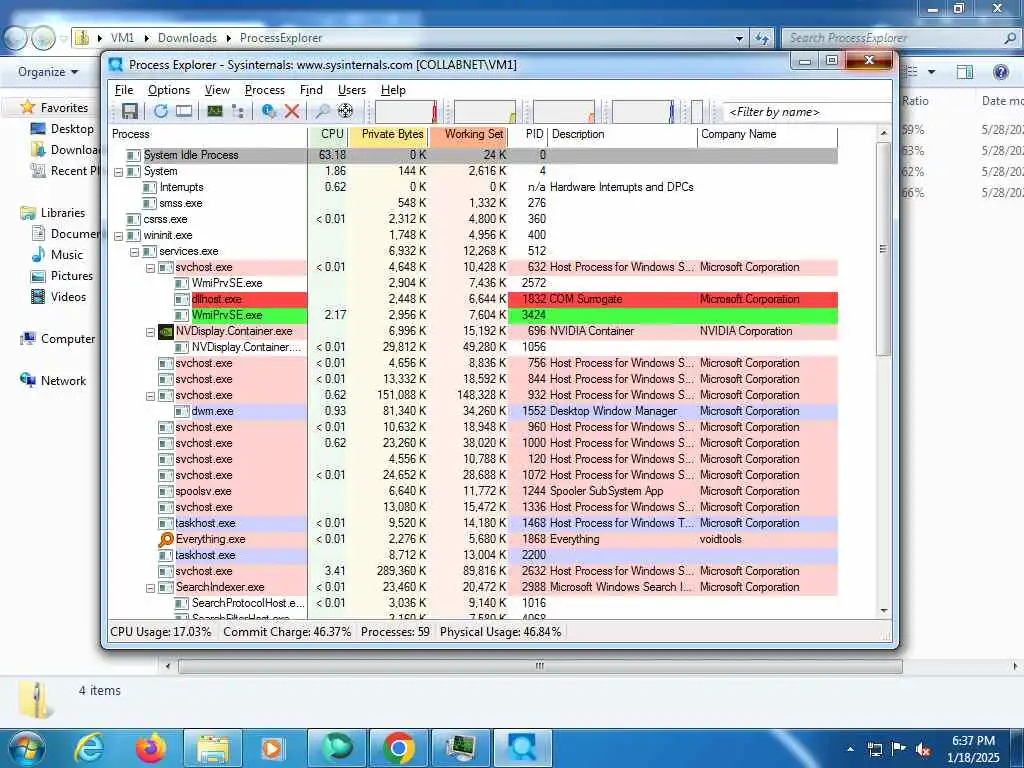The height and width of the screenshot is (768, 1024).
Task: Collapse the System process tree node
Action: [118, 172]
